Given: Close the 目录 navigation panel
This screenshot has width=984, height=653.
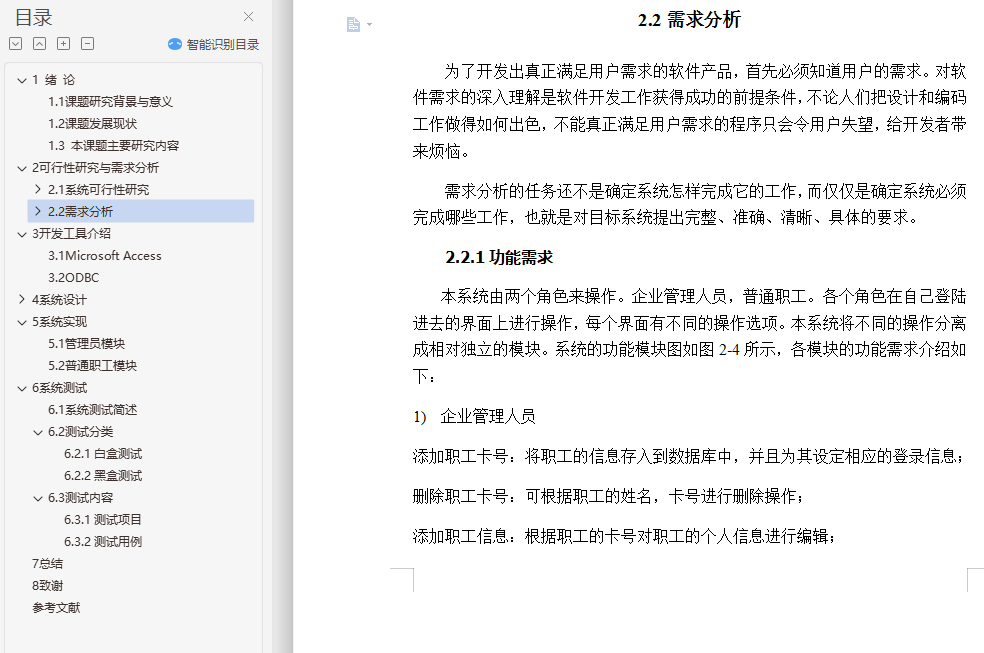Looking at the screenshot, I should (x=249, y=17).
